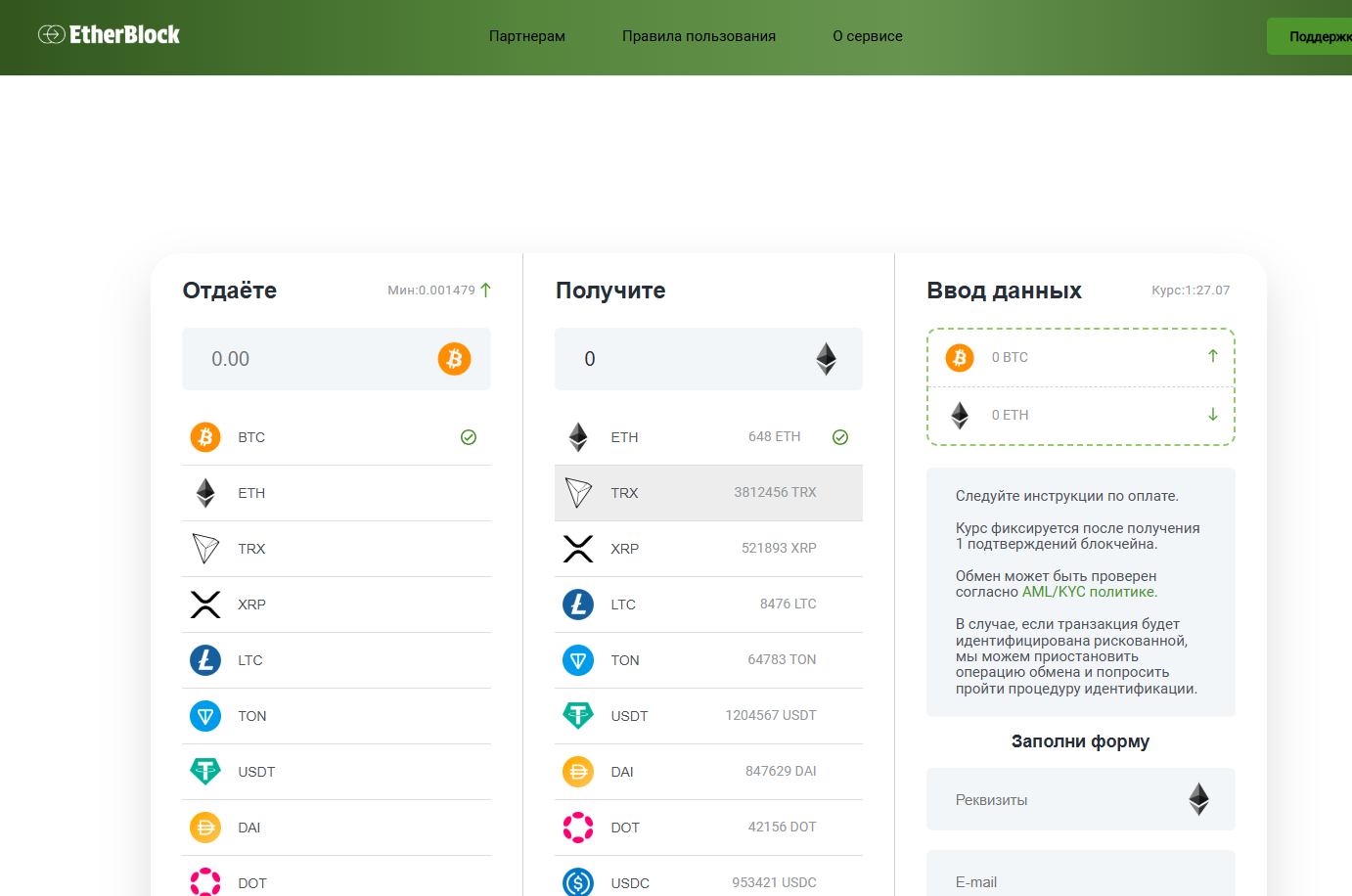Pick the Litecoin icon in Получите list

click(578, 605)
